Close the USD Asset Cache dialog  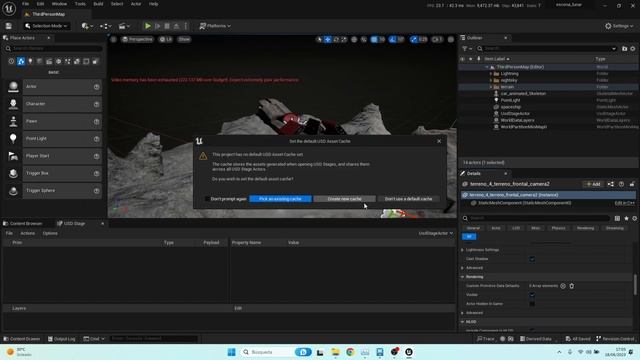pyautogui.click(x=439, y=141)
